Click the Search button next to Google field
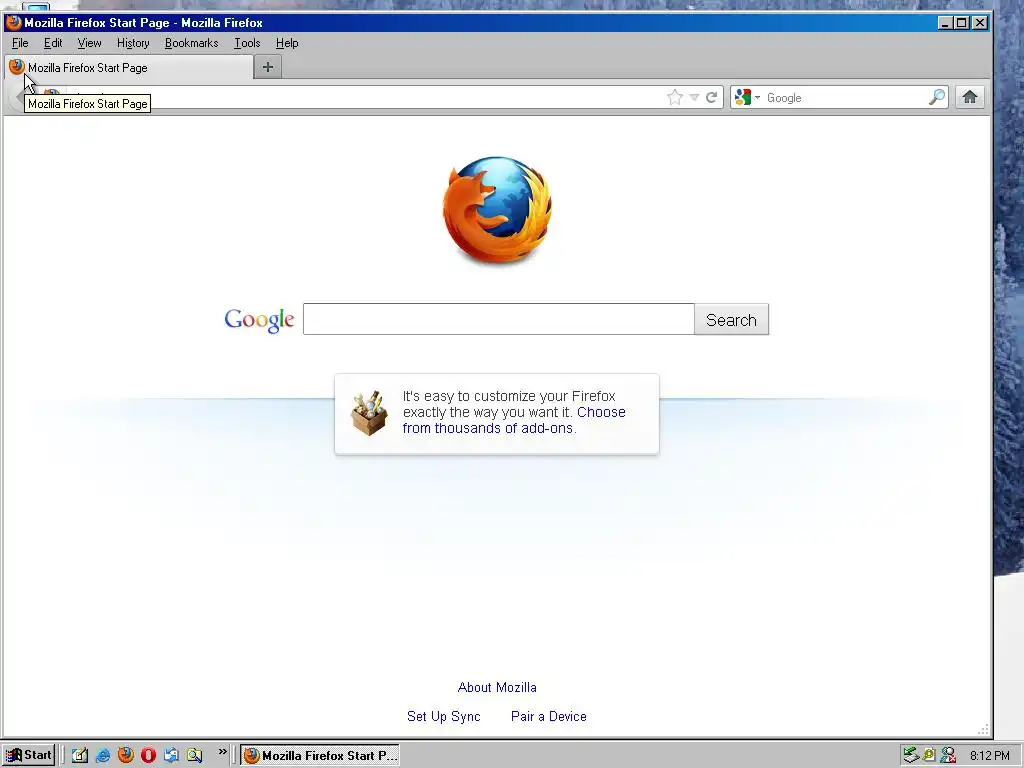 click(731, 319)
